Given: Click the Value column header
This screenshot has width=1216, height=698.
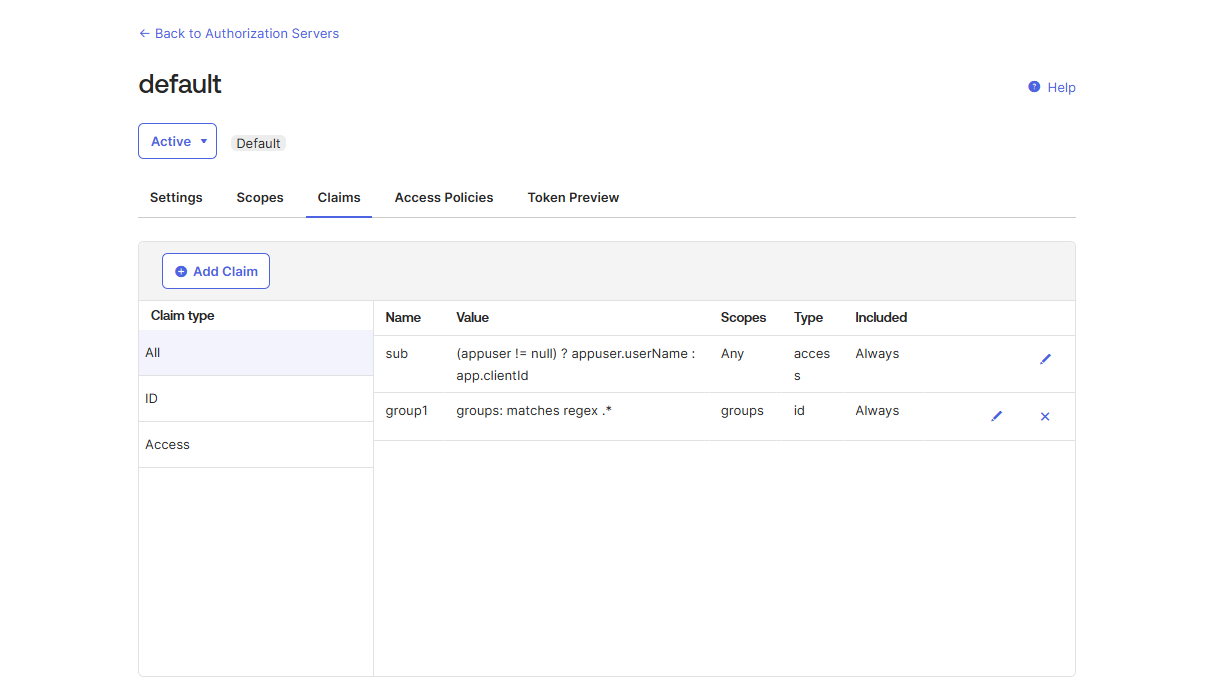Looking at the screenshot, I should 472,317.
